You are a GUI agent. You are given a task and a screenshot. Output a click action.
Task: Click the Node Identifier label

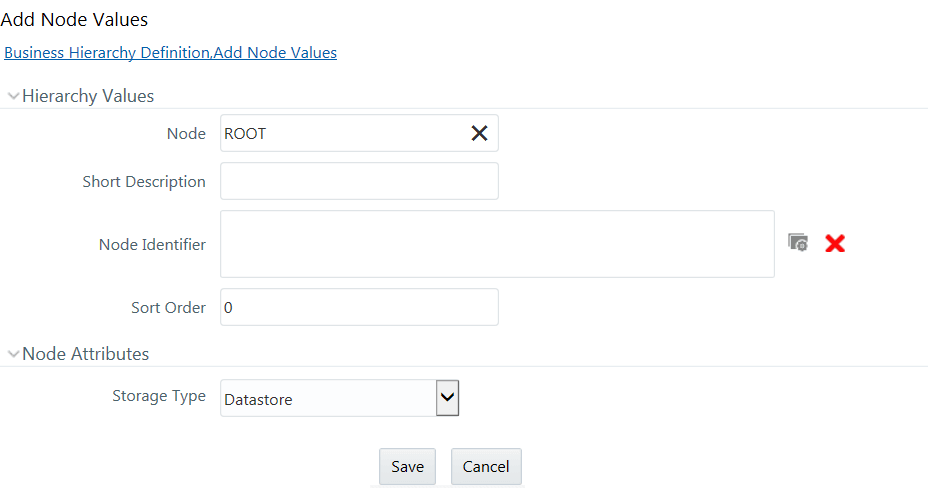(x=152, y=244)
